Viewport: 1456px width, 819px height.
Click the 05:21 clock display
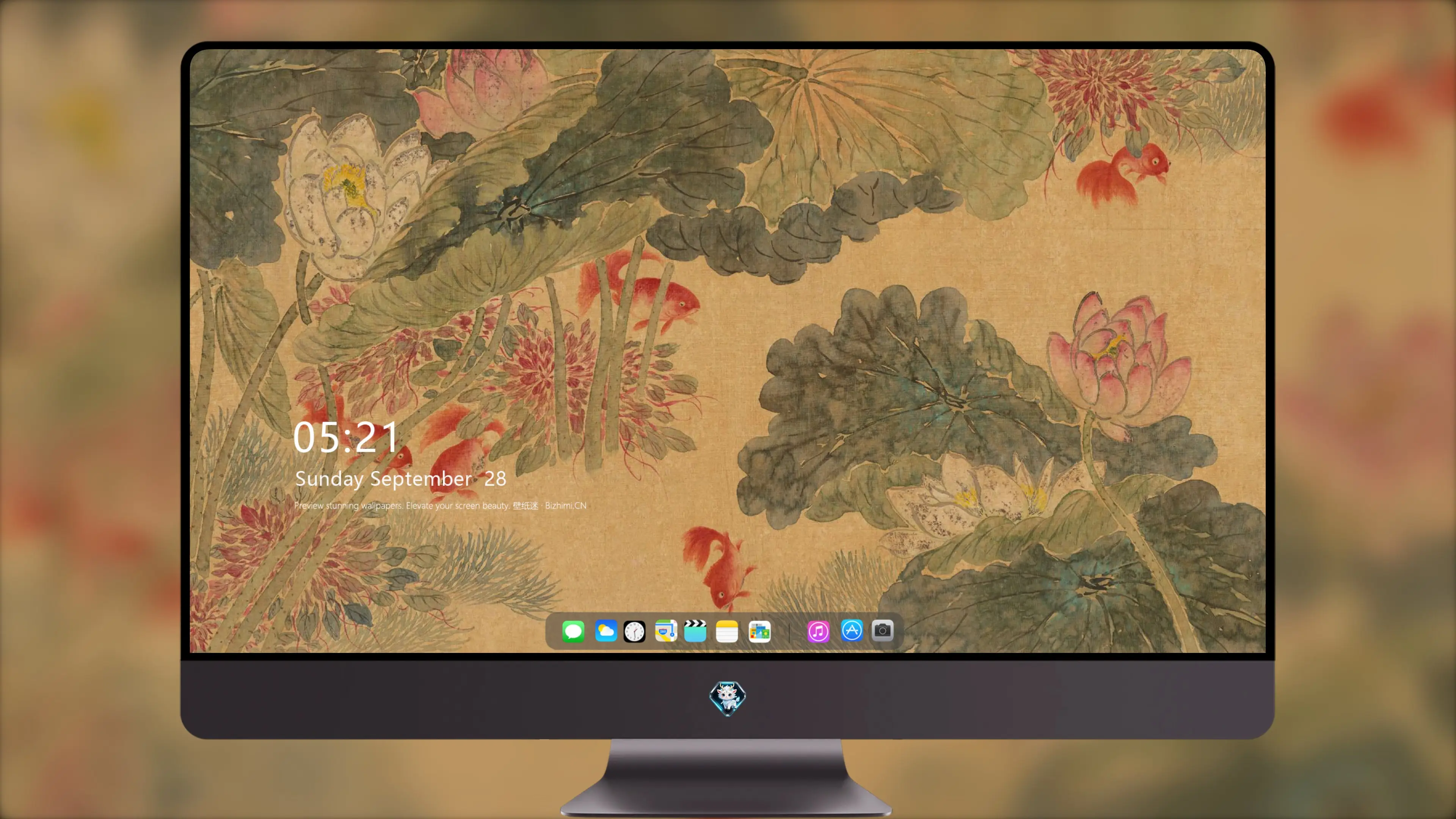[345, 437]
